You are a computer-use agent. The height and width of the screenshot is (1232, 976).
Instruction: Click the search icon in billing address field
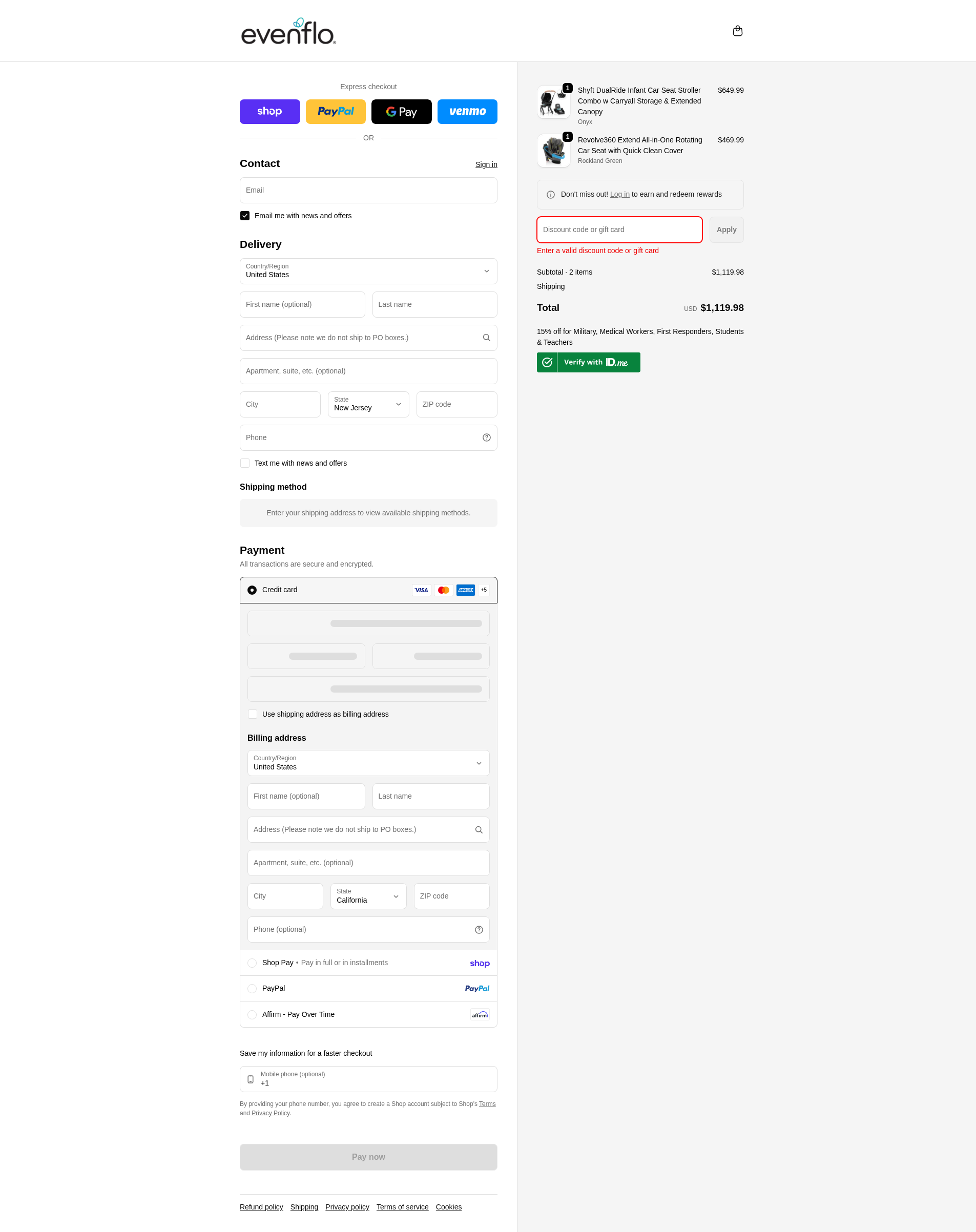pyautogui.click(x=479, y=830)
